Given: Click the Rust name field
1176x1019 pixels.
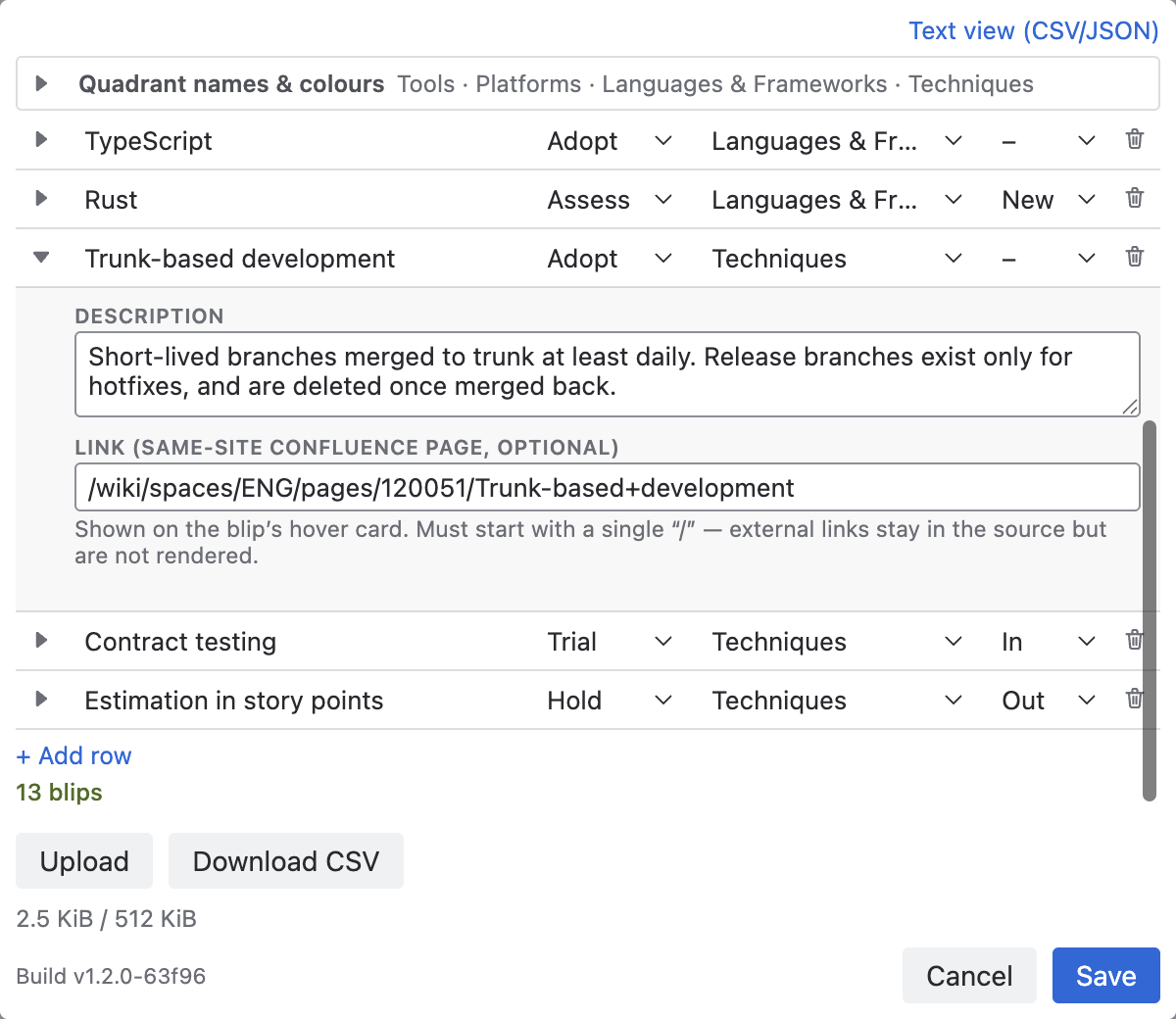Looking at the screenshot, I should click(304, 200).
